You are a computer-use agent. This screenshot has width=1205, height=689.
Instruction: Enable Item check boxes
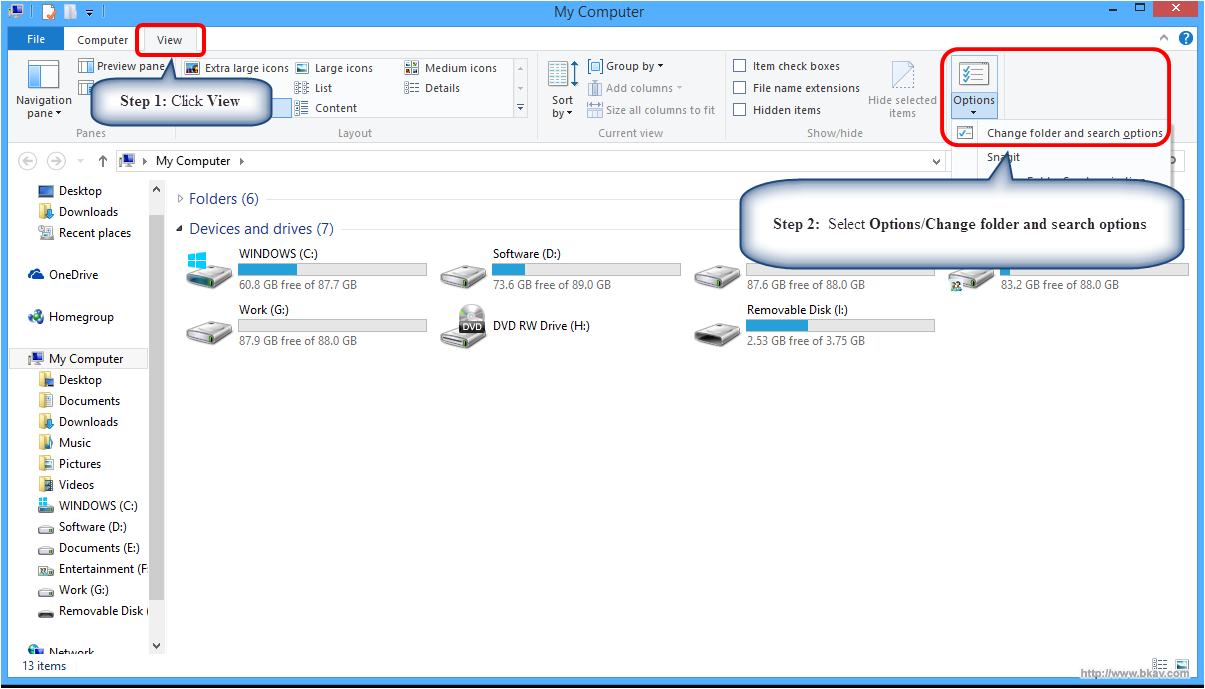740,66
